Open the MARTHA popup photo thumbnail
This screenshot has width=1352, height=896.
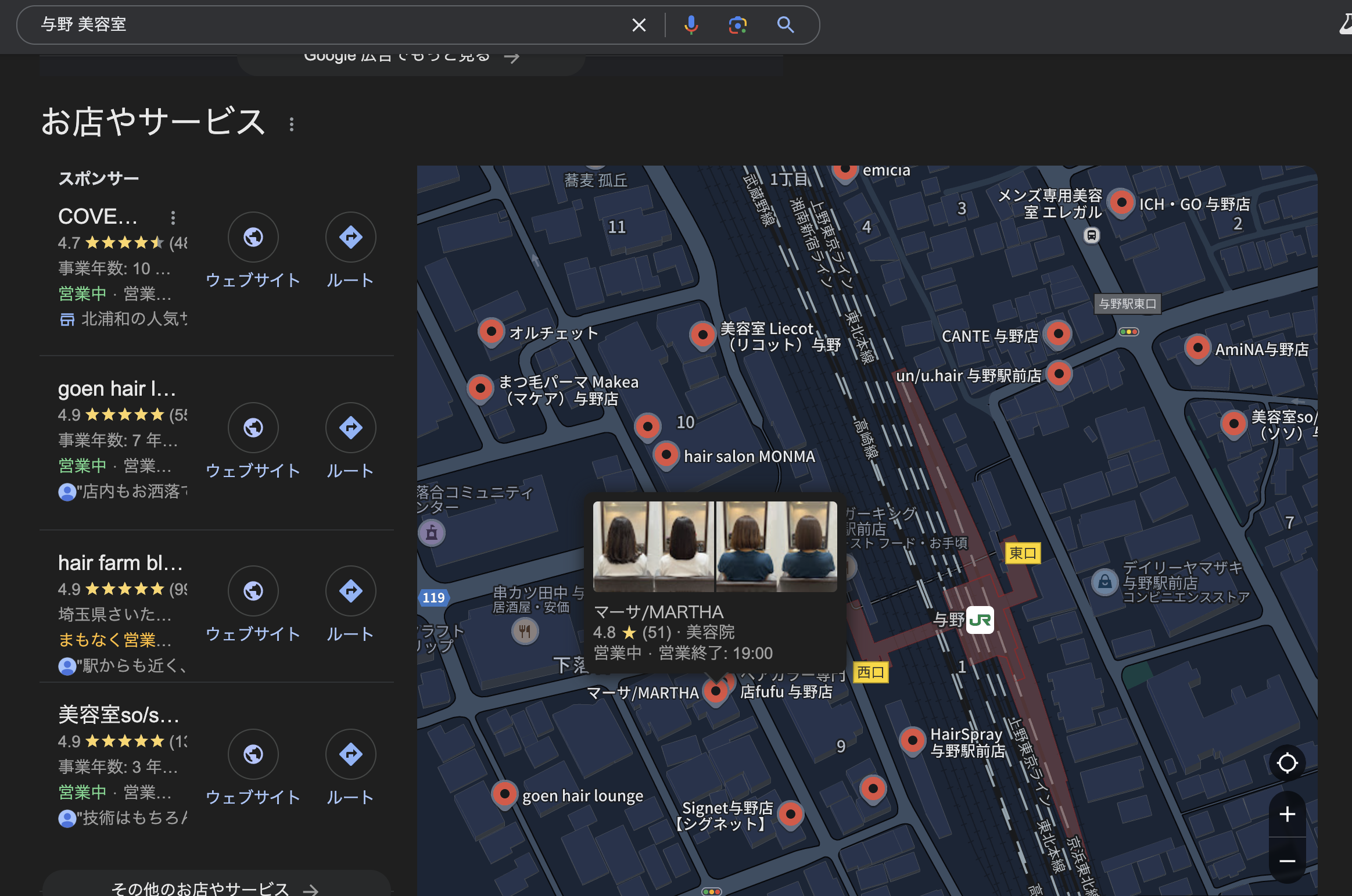(715, 546)
